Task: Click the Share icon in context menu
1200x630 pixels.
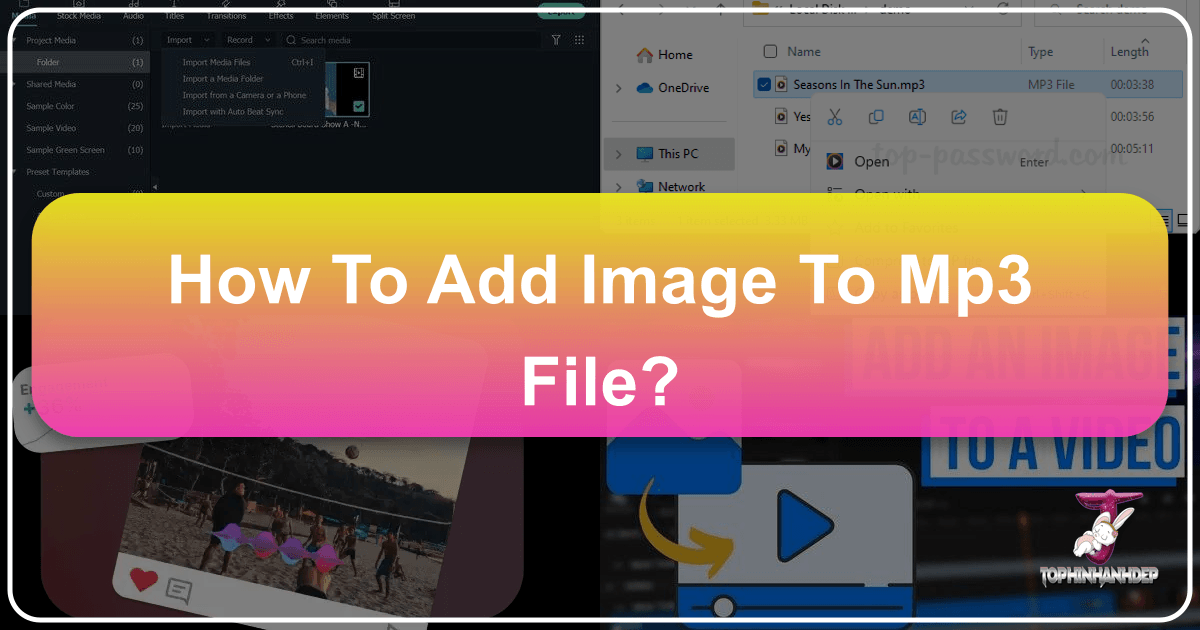Action: tap(958, 118)
